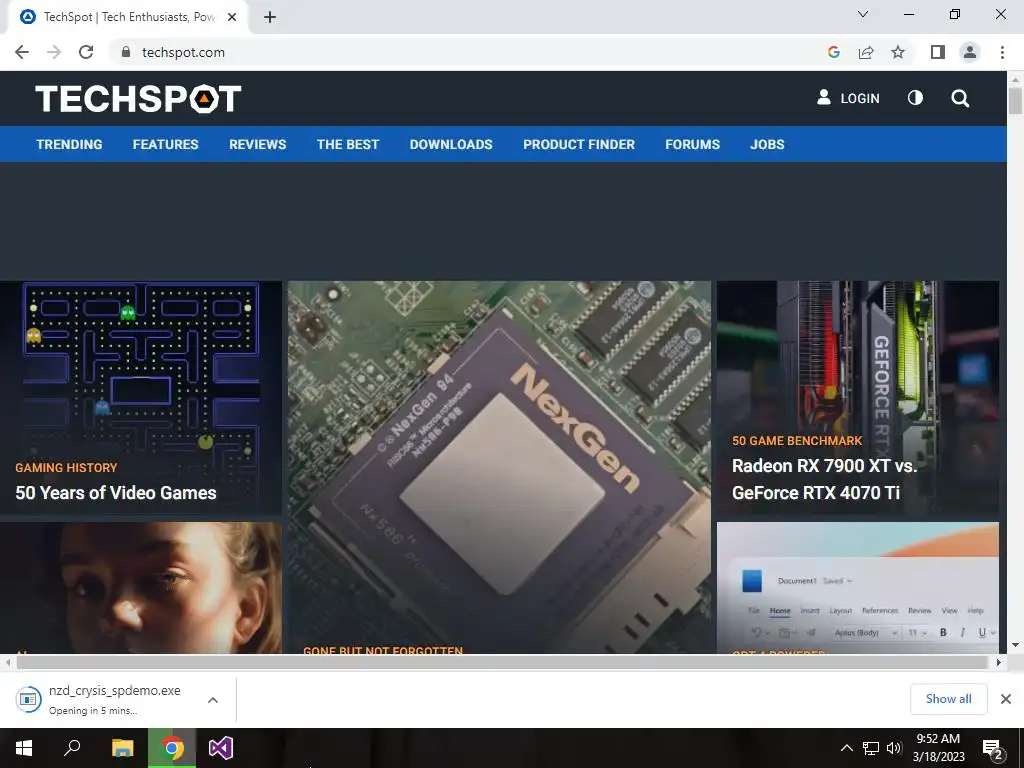
Task: Open the NexGen chip feature image
Action: [499, 466]
